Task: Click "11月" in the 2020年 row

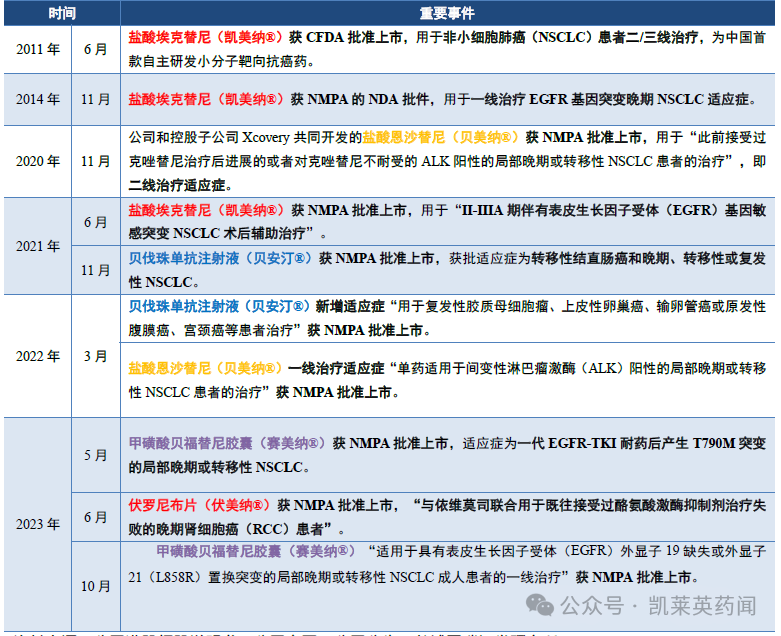Action: click(x=96, y=161)
